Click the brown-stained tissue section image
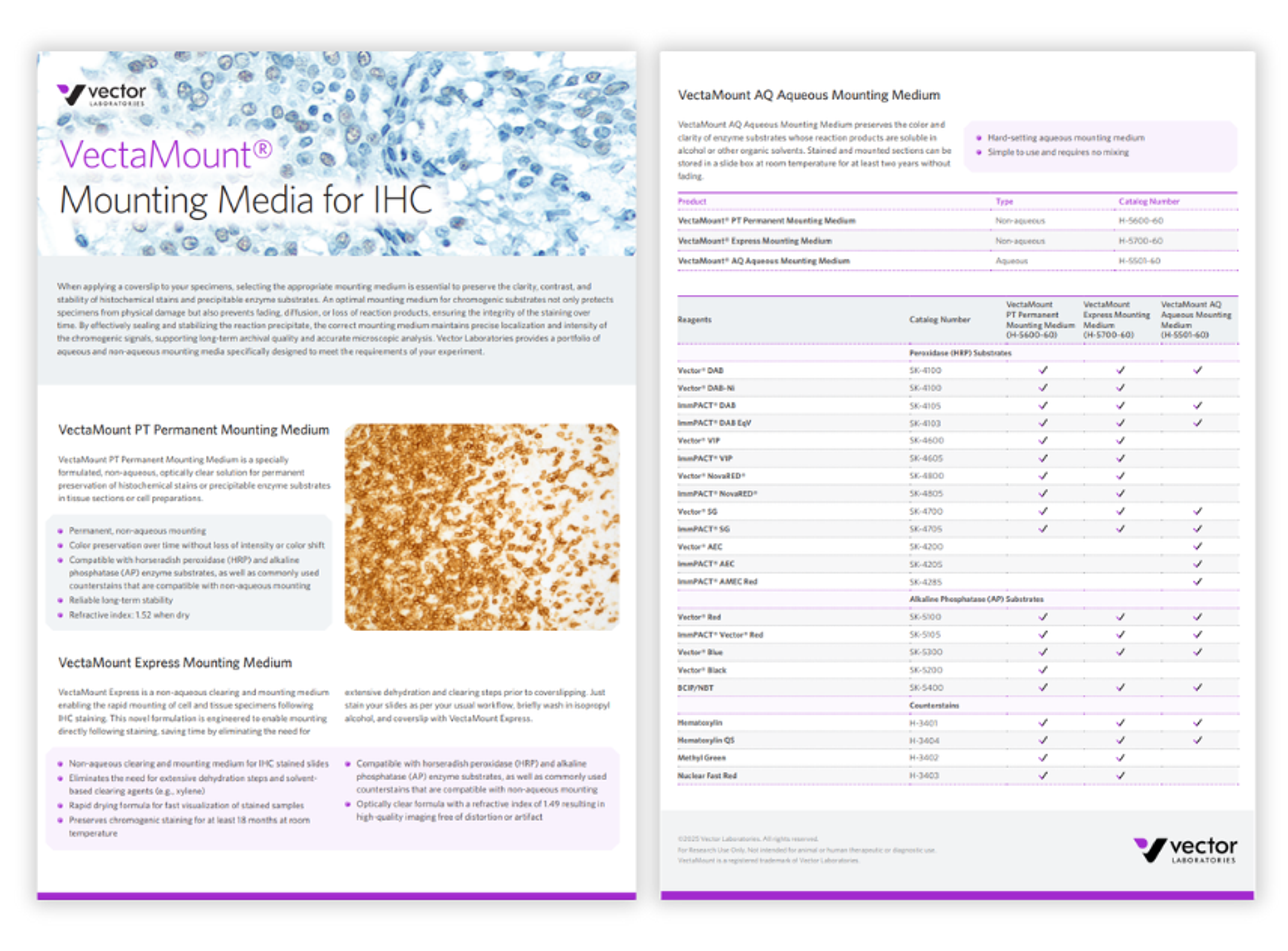The height and width of the screenshot is (951, 1288). click(482, 527)
